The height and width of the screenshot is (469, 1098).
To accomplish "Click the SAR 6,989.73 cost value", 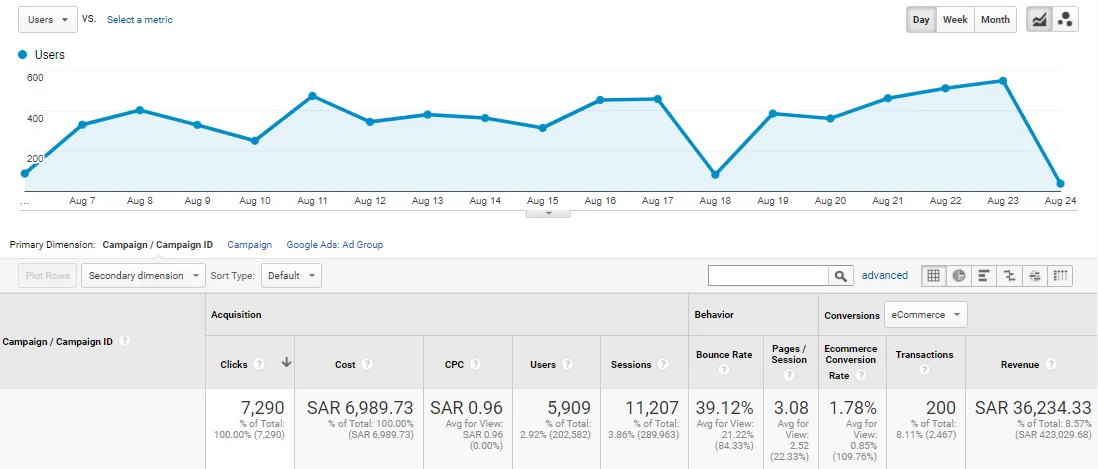I will click(360, 407).
